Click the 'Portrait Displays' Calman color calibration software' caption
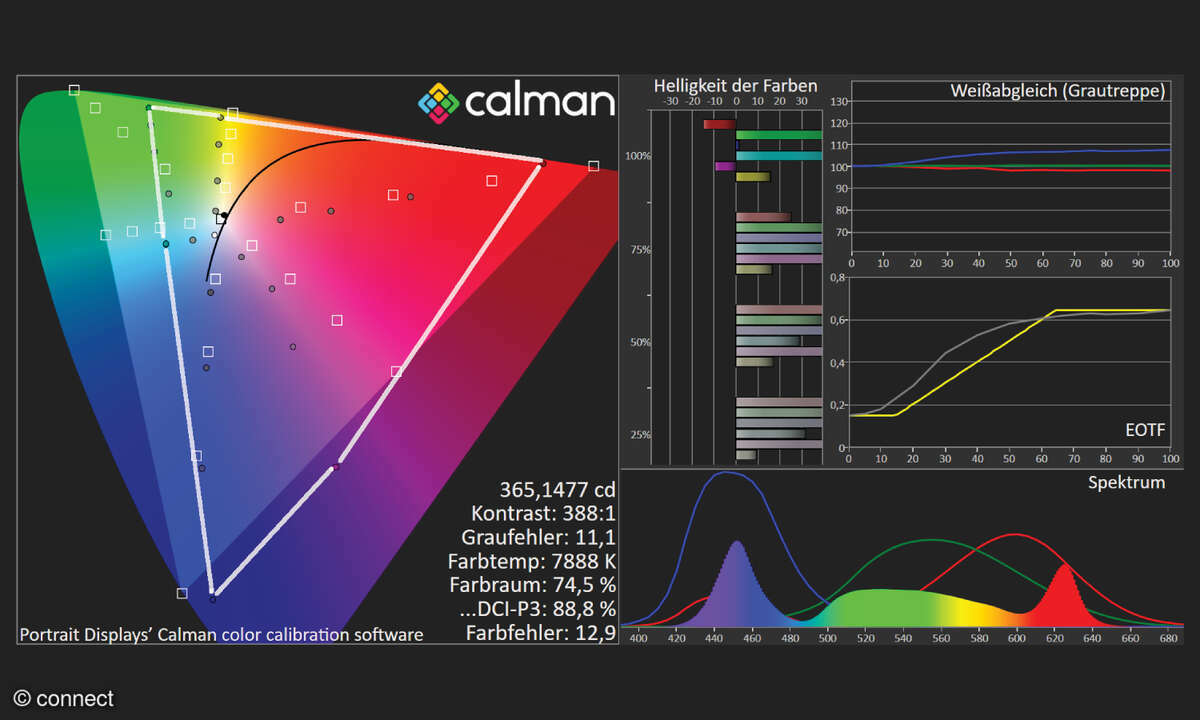The width and height of the screenshot is (1200, 720). pos(221,634)
